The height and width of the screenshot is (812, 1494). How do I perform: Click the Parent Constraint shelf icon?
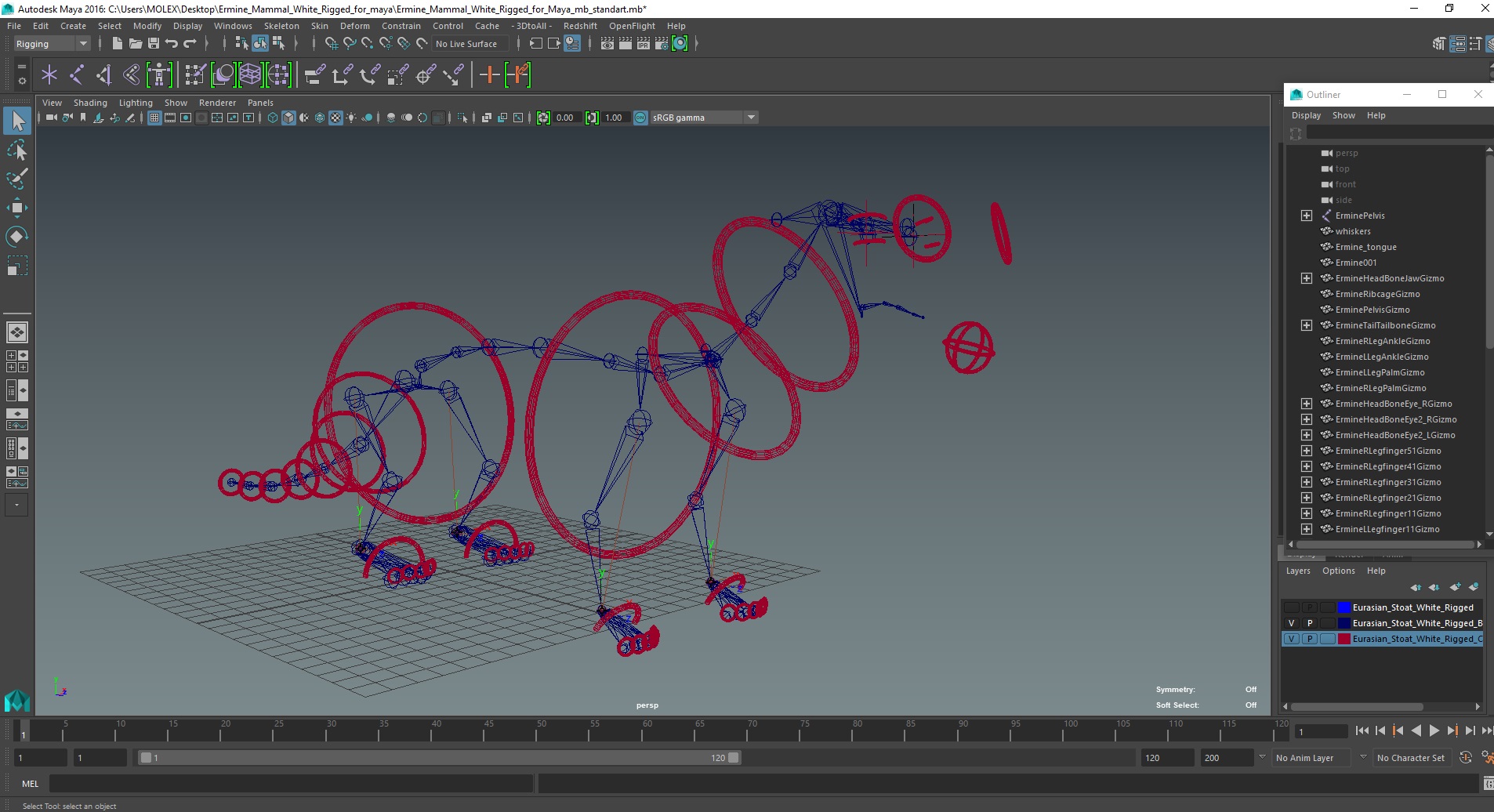[x=314, y=75]
